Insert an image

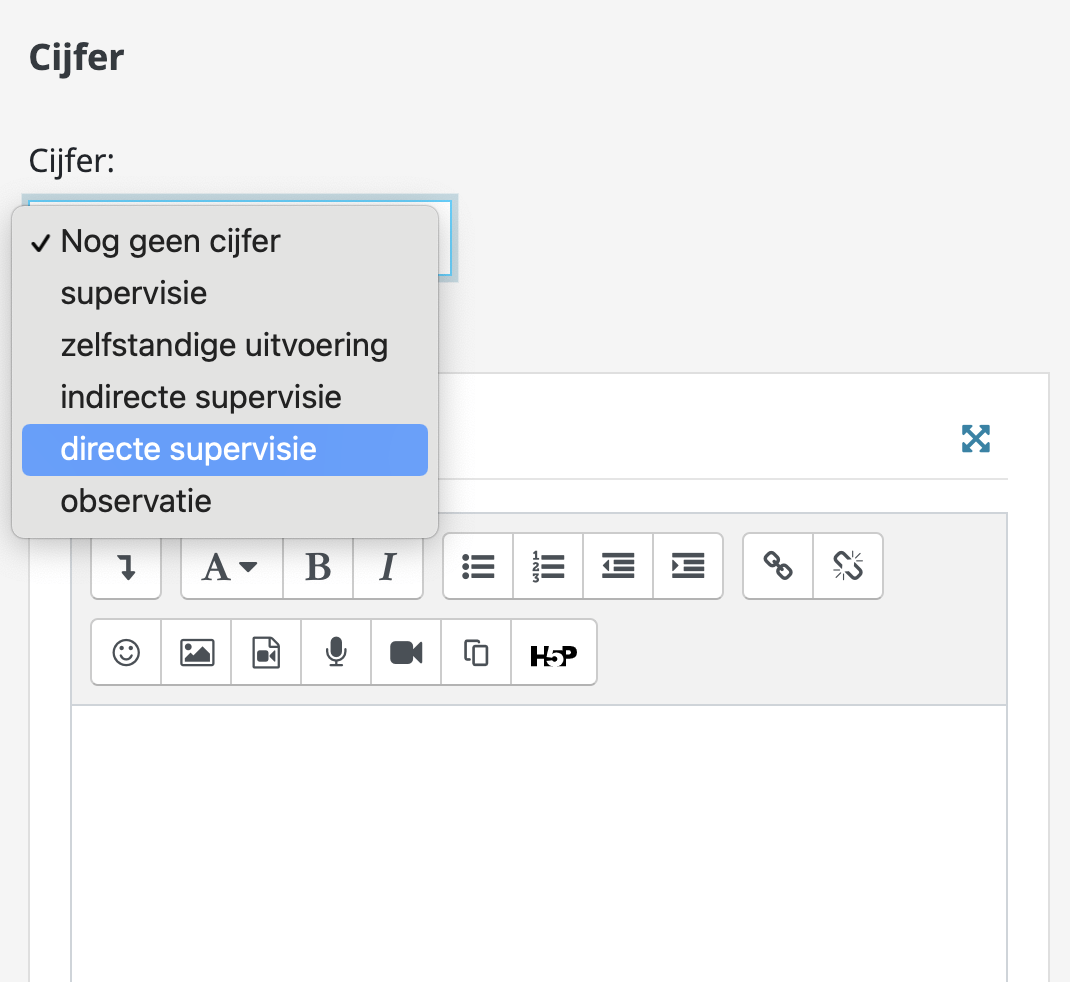tap(197, 652)
